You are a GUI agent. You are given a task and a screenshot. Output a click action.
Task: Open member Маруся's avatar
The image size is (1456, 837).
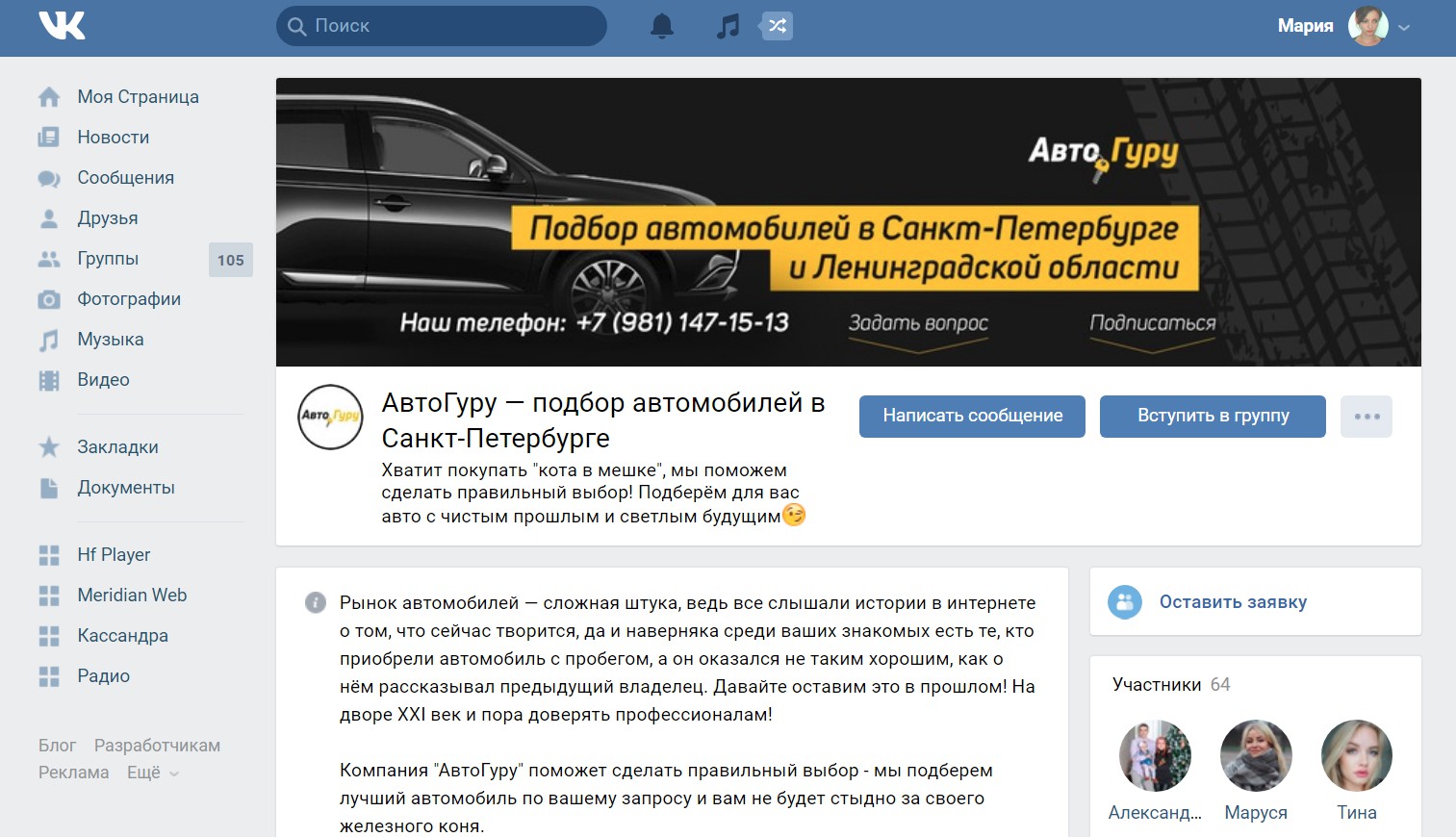pos(1256,756)
